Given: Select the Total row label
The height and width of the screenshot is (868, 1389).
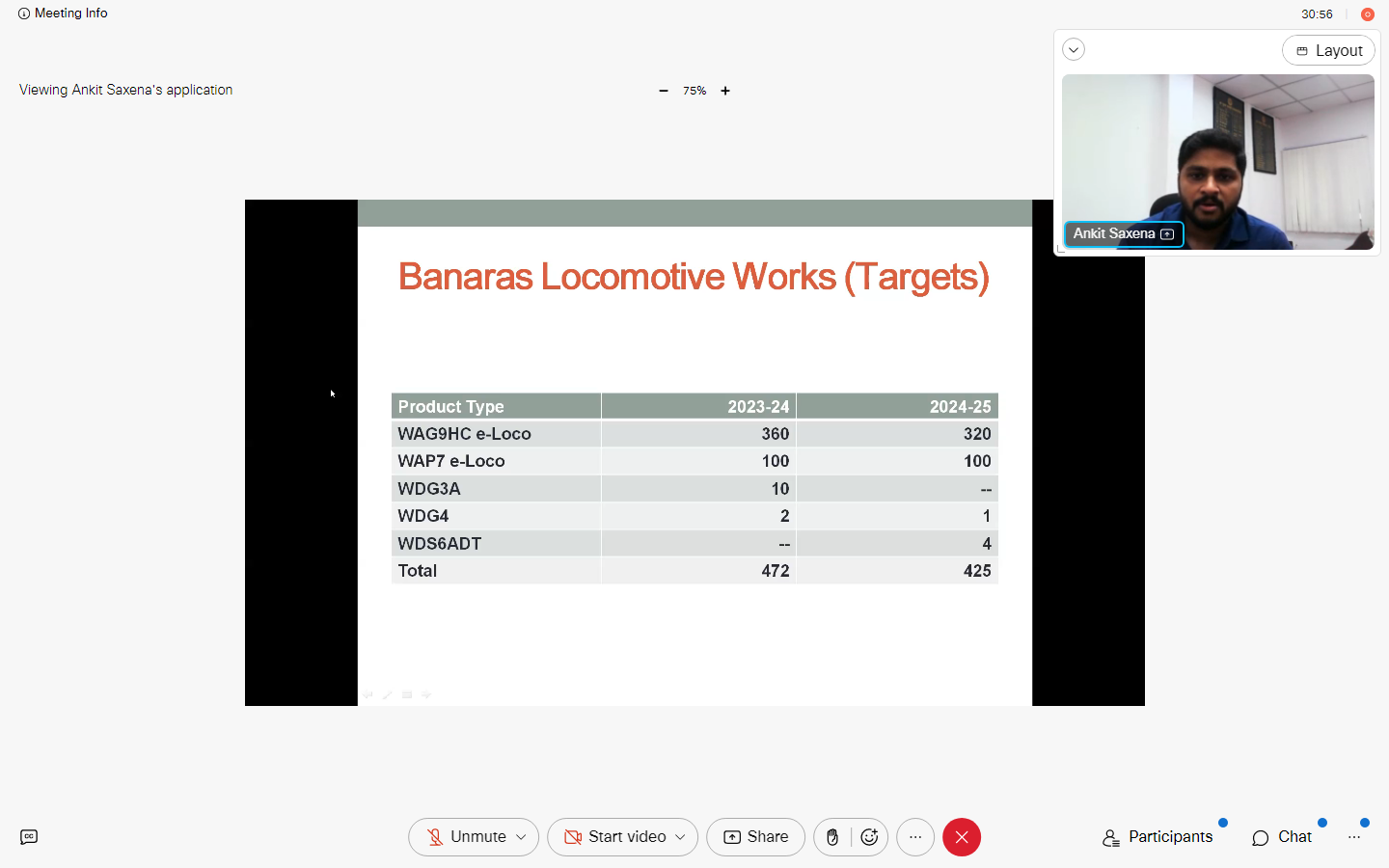Looking at the screenshot, I should pyautogui.click(x=418, y=571).
